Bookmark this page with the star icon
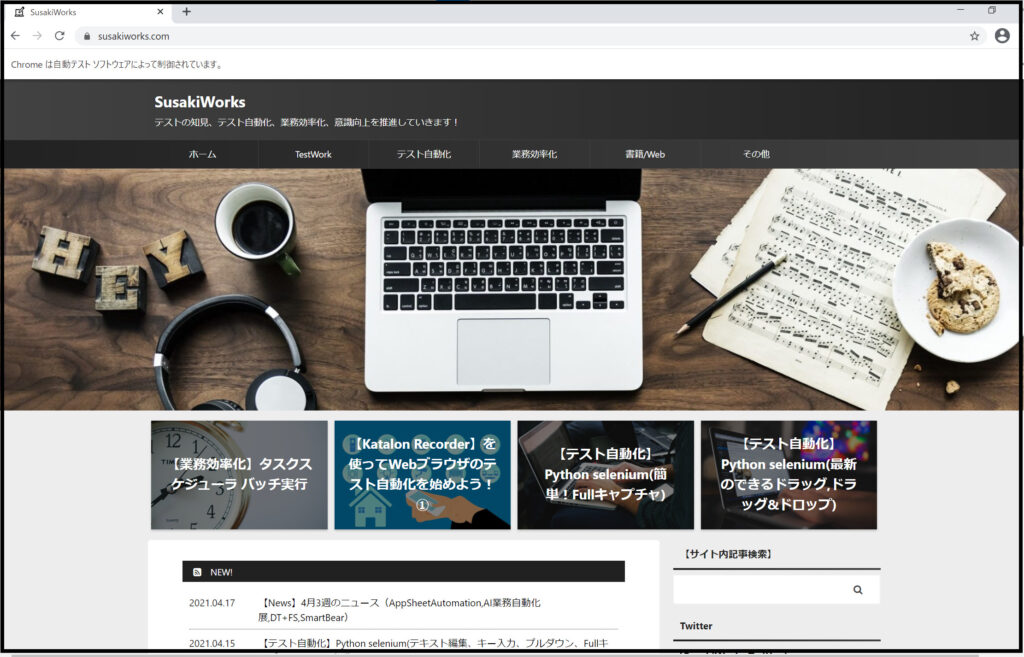Viewport: 1024px width, 657px height. coord(974,36)
